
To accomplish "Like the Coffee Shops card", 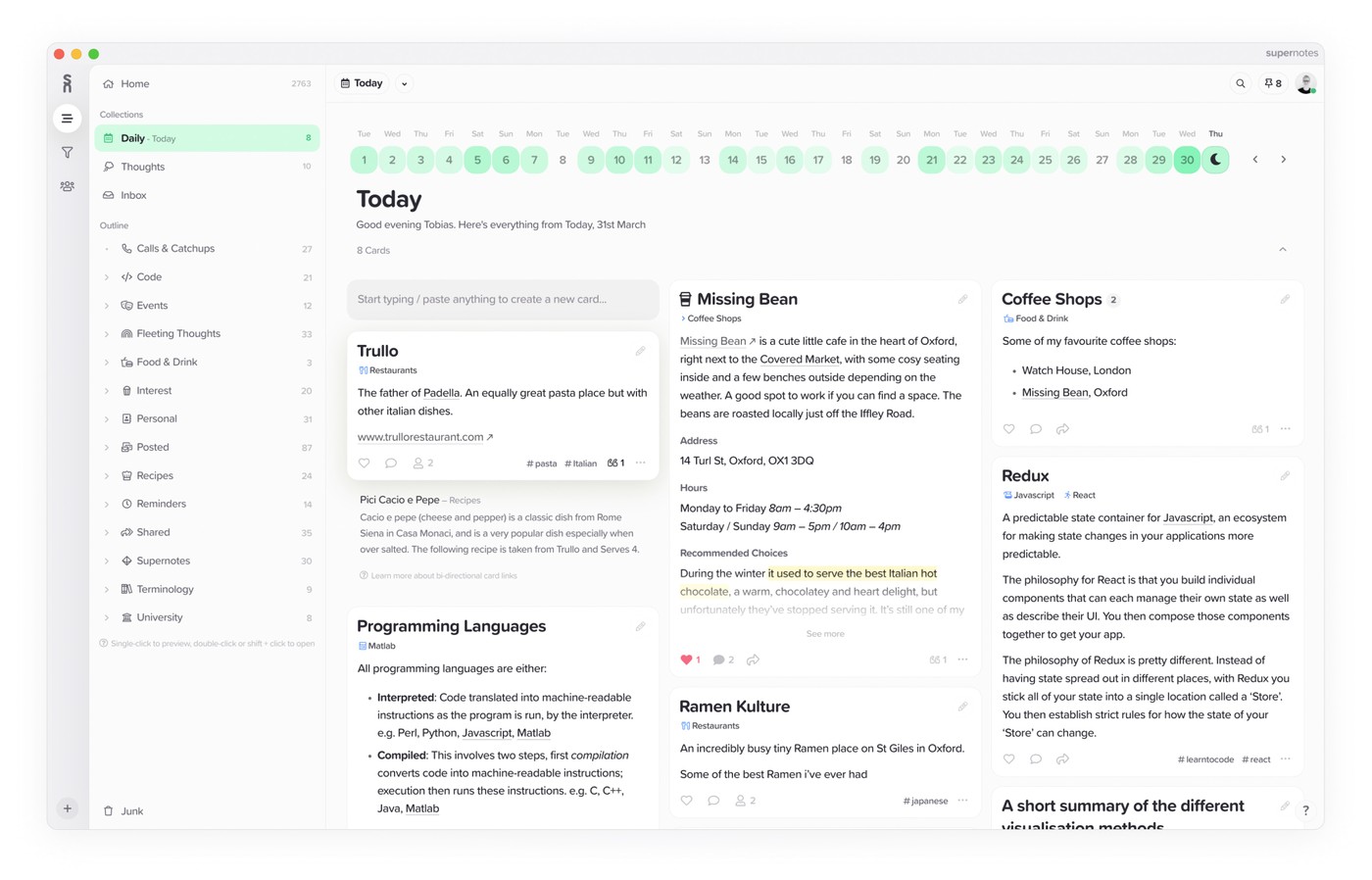I will pyautogui.click(x=1008, y=429).
